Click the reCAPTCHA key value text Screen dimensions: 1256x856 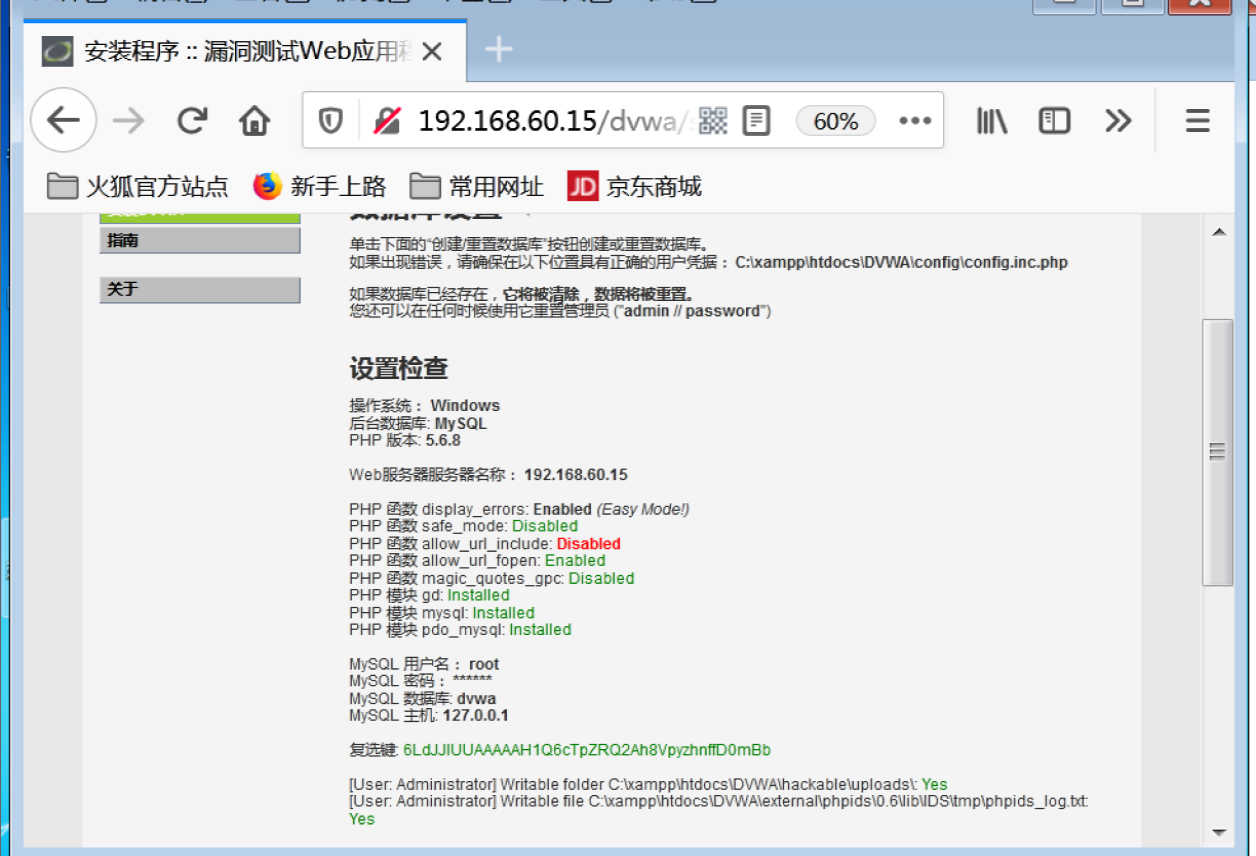[587, 750]
